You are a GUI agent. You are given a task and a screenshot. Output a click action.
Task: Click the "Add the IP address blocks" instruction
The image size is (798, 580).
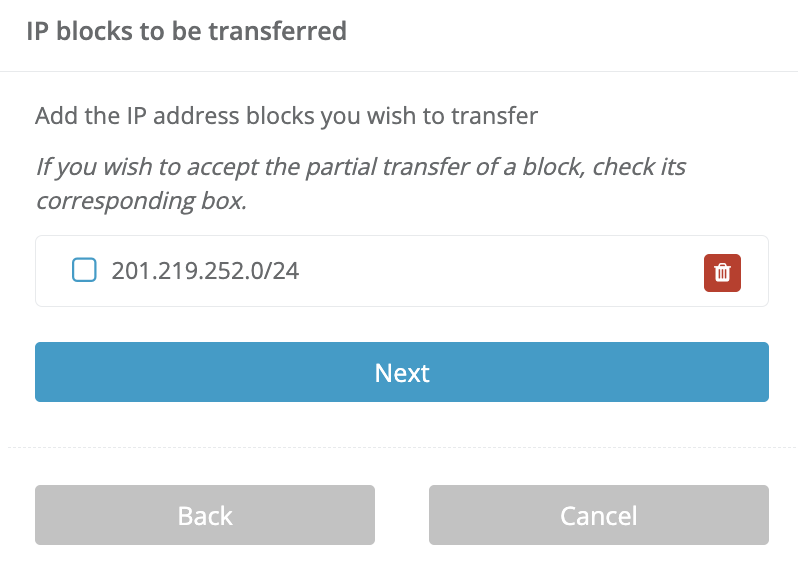point(286,116)
